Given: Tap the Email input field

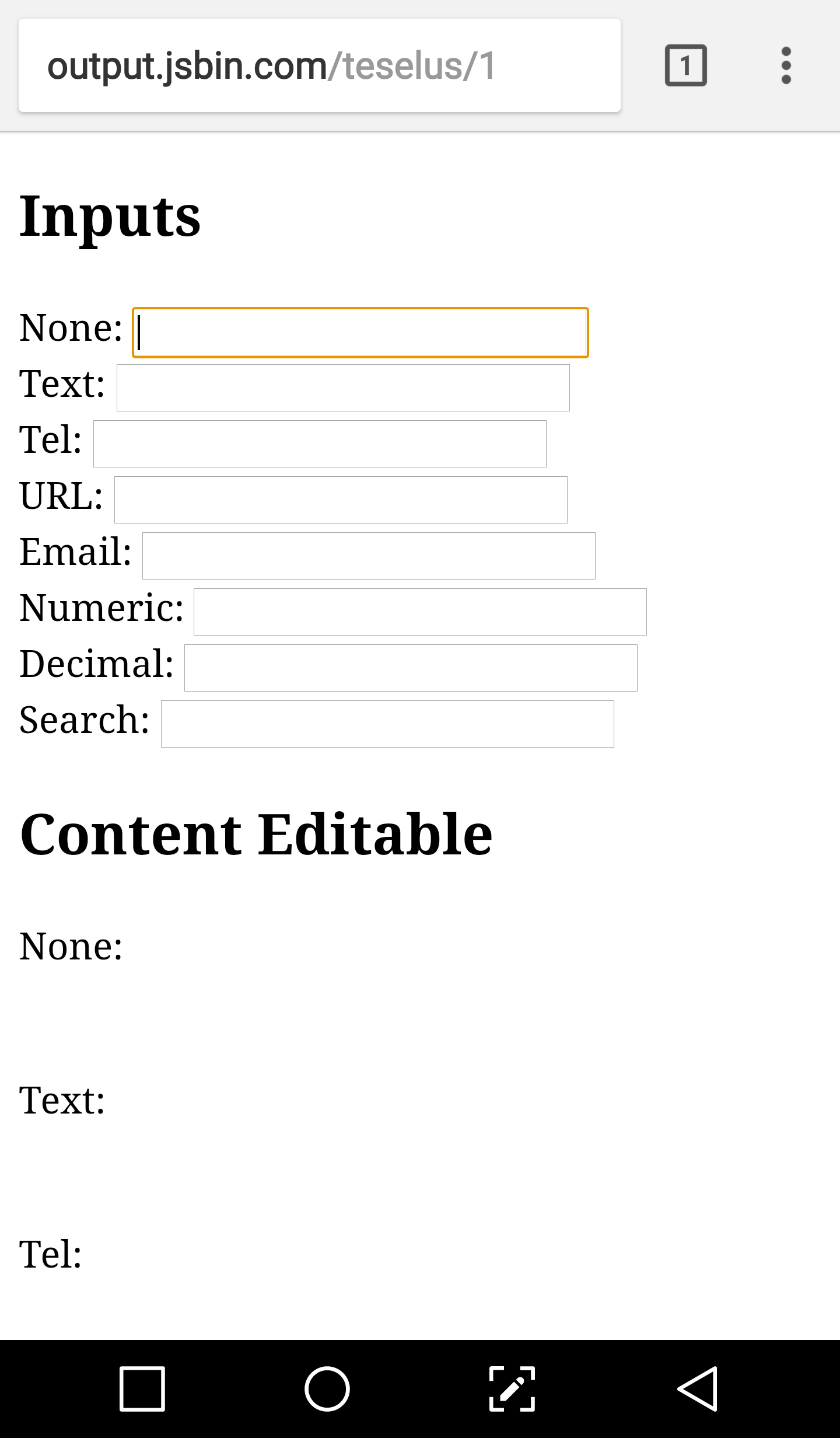Looking at the screenshot, I should point(369,556).
